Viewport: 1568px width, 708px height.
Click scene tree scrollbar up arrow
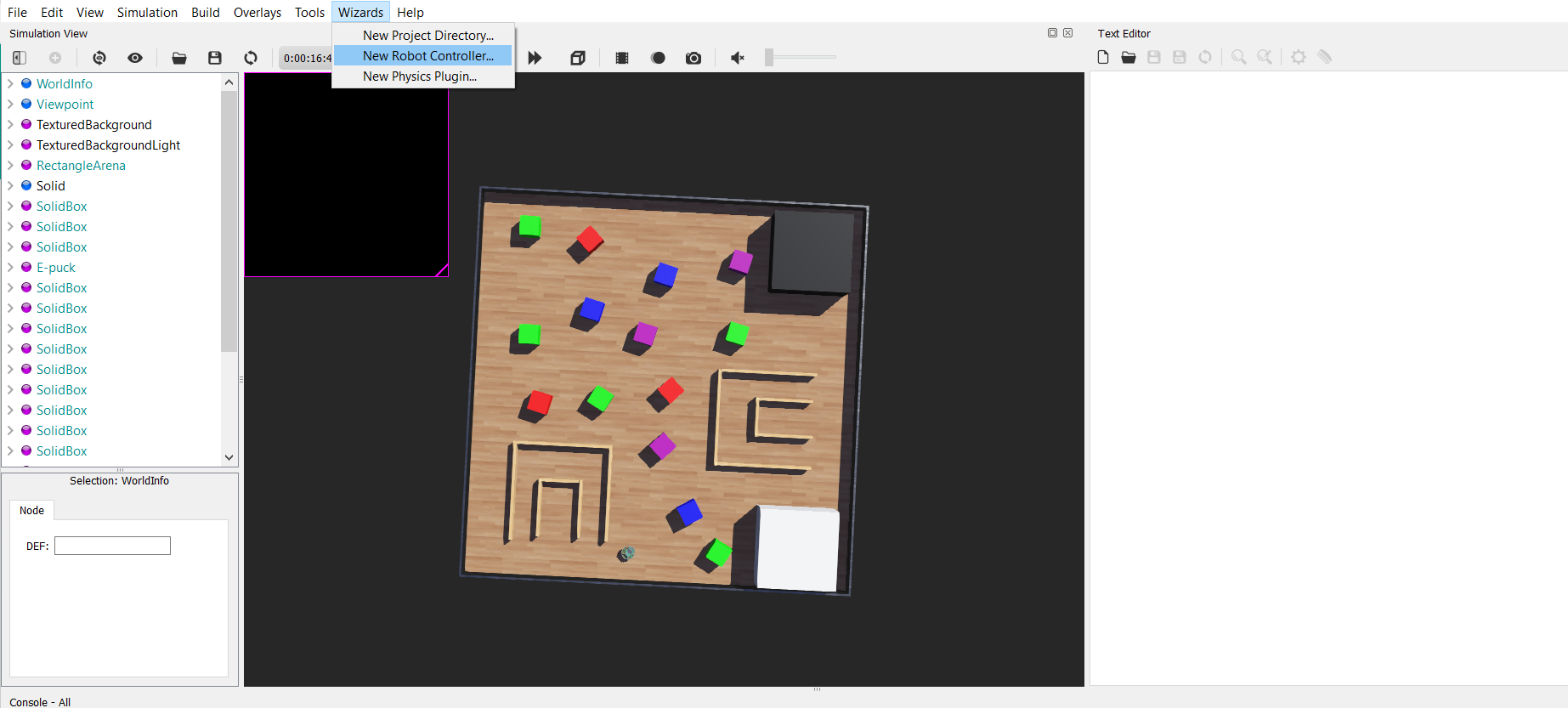[x=229, y=82]
